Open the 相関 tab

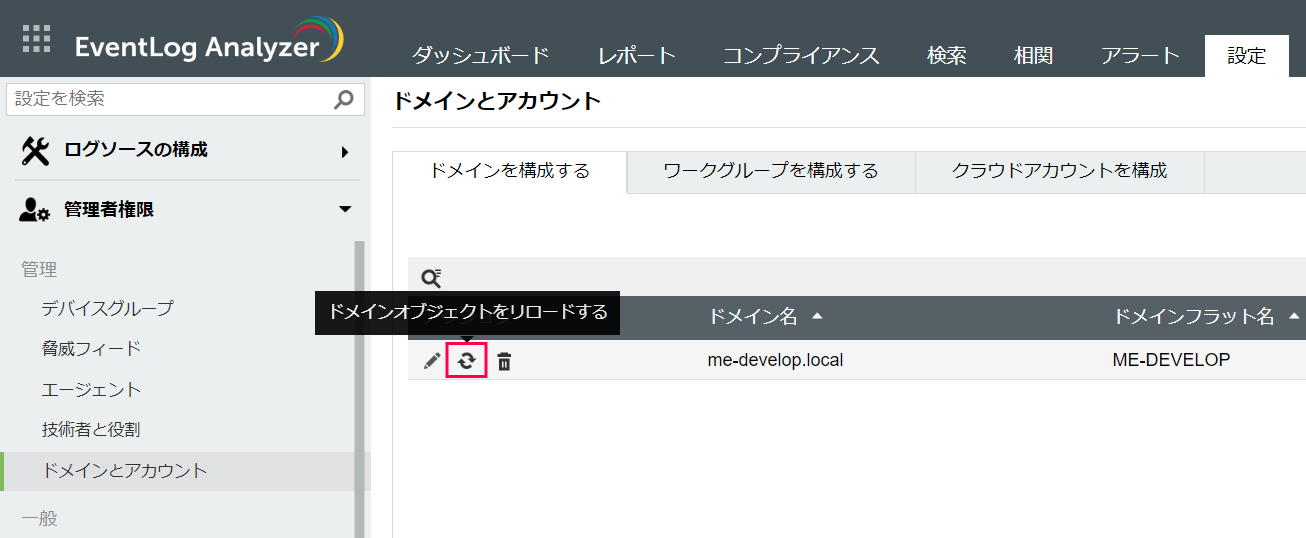tap(1033, 56)
